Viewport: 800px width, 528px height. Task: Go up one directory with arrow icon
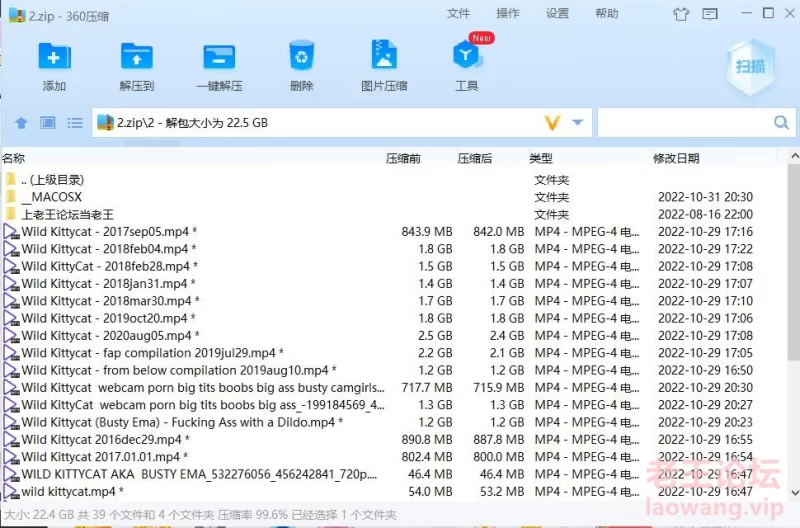(x=21, y=122)
